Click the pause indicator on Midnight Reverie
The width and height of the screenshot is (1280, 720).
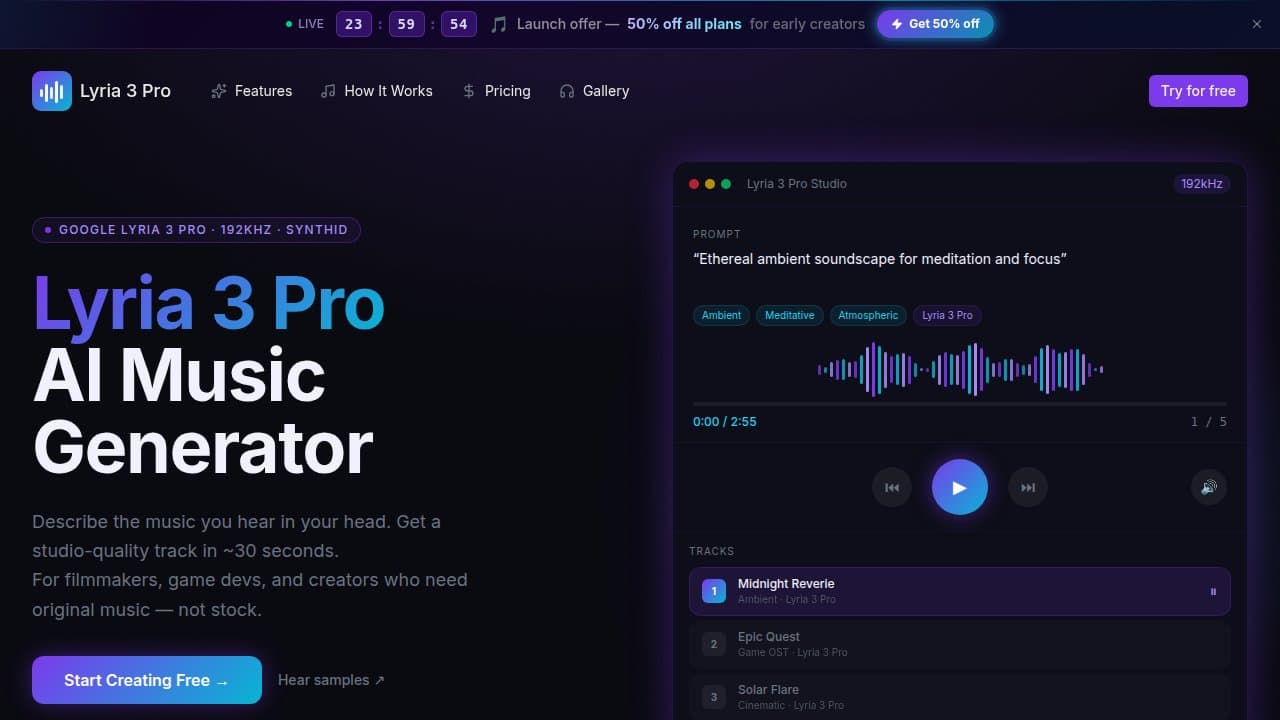tap(1213, 592)
